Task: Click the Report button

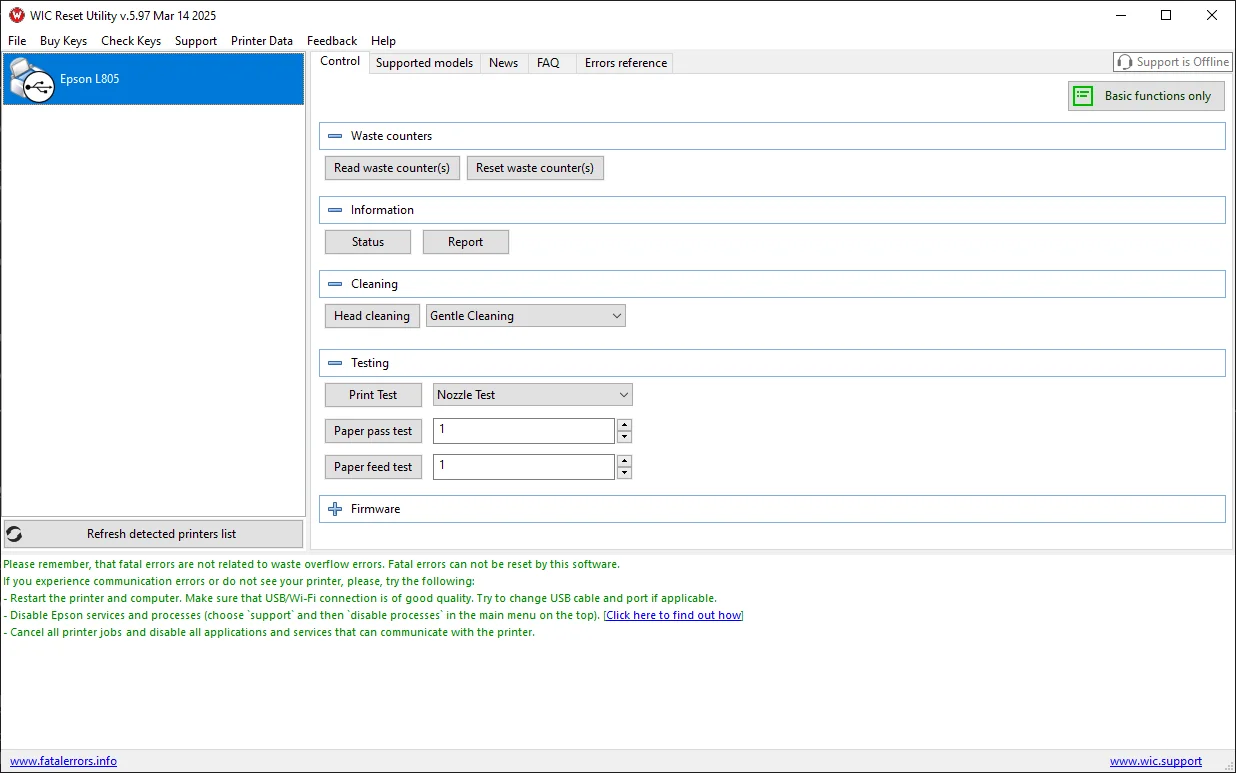Action: (466, 242)
